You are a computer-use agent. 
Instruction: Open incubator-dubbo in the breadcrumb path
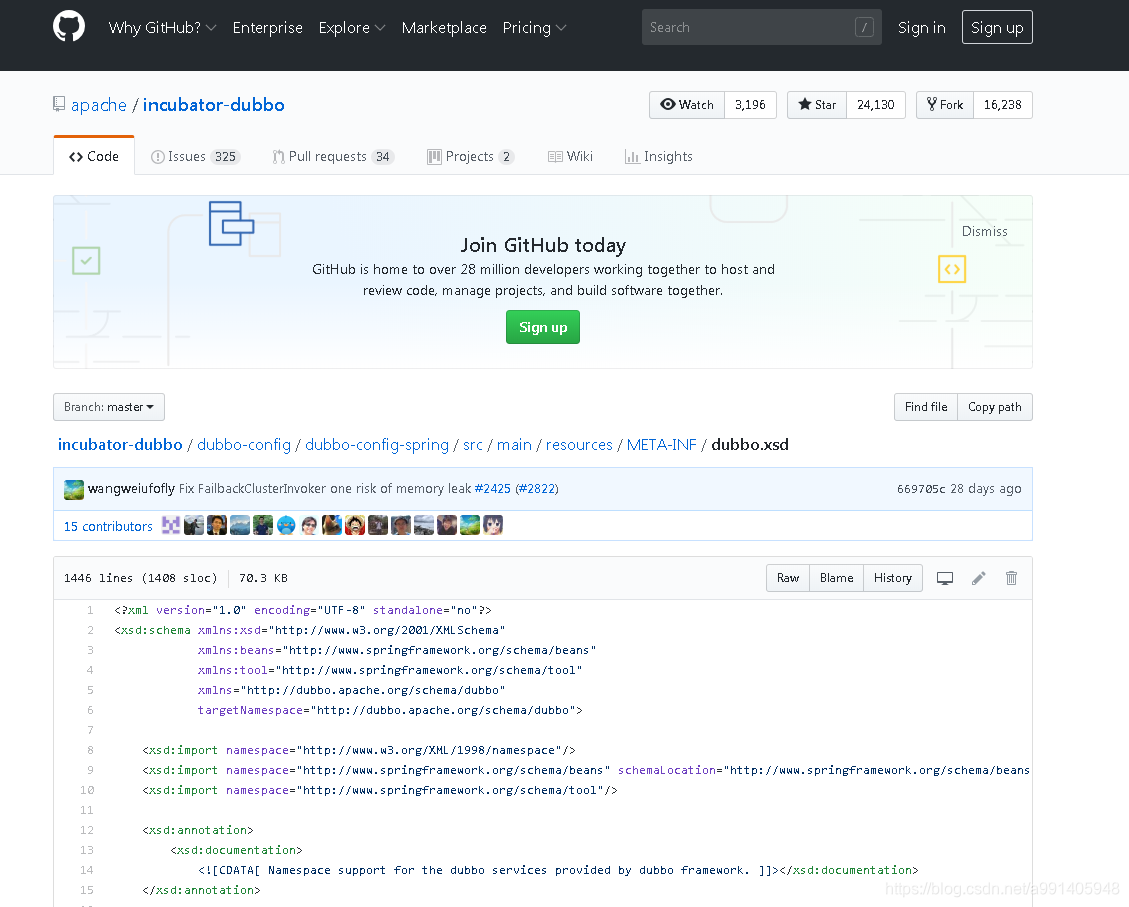[120, 445]
